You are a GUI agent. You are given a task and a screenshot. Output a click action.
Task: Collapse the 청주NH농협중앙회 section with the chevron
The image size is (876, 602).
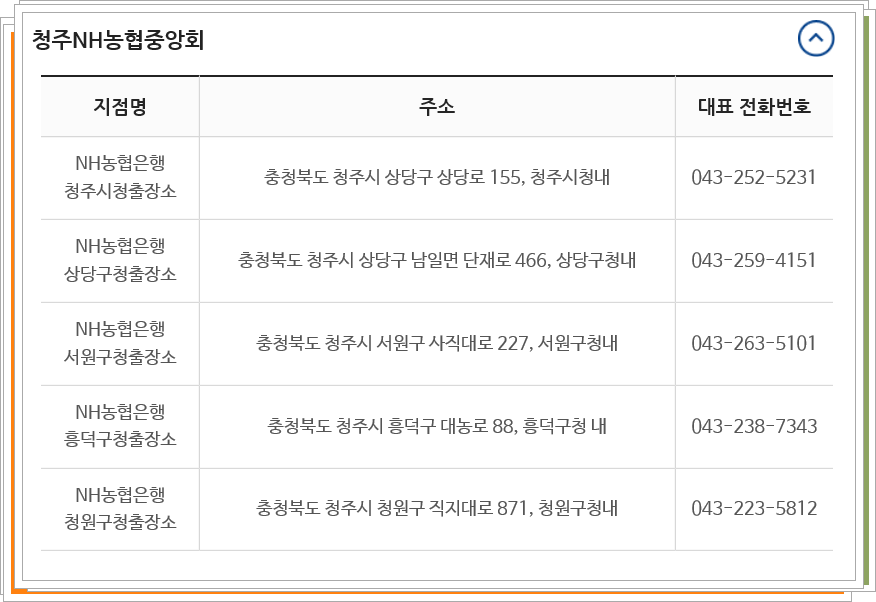pos(816,39)
